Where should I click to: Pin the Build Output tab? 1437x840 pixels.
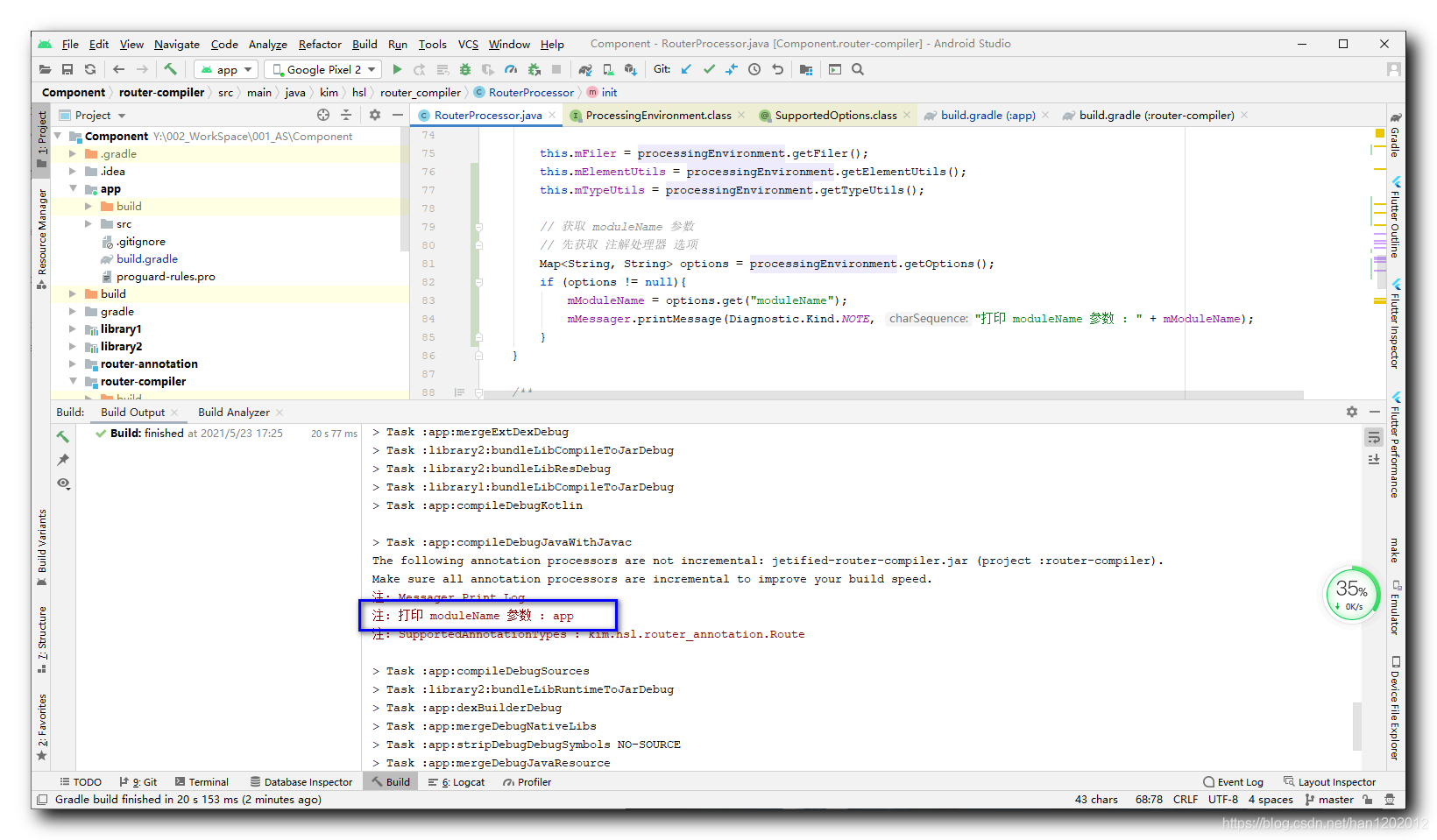[63, 460]
